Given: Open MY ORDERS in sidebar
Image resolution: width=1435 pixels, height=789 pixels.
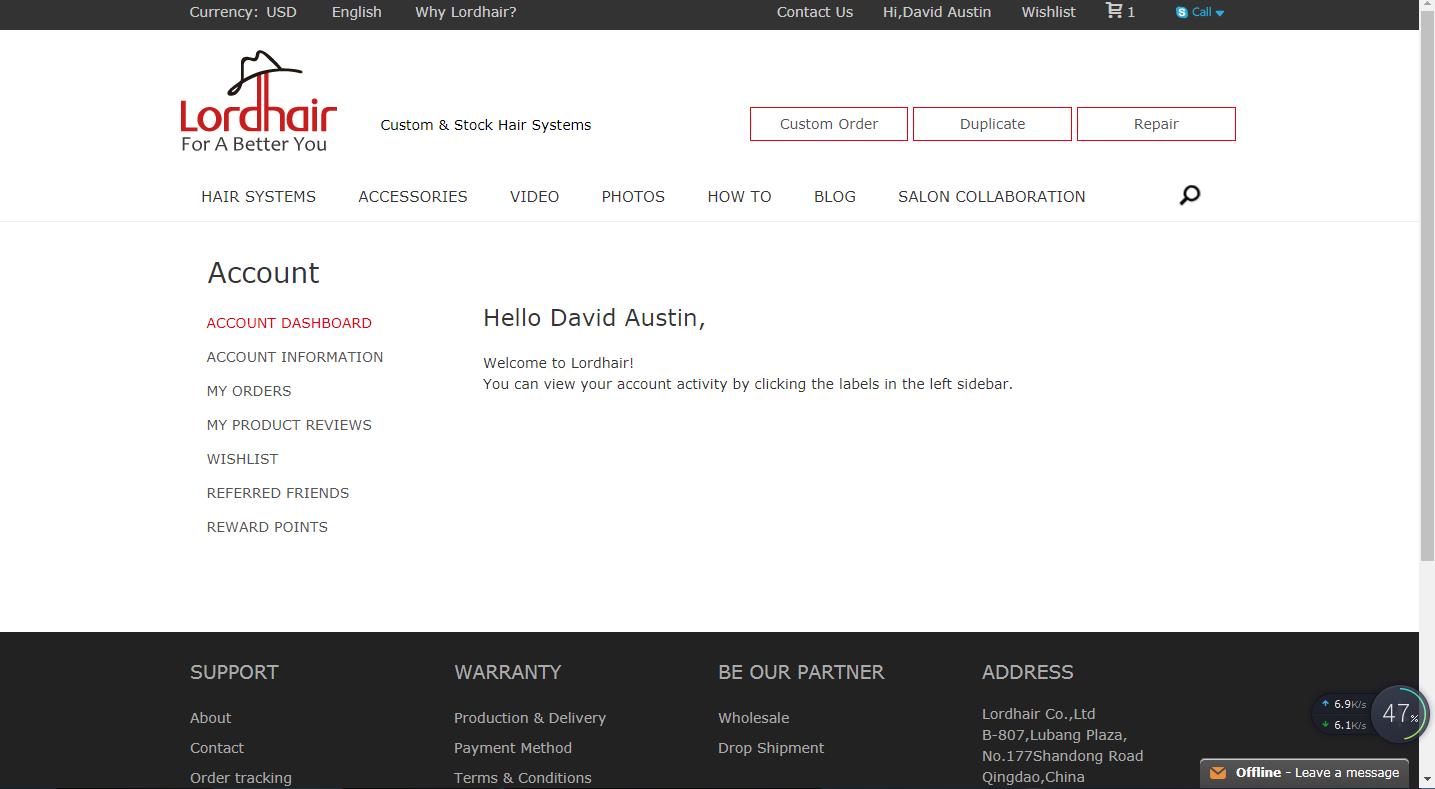Looking at the screenshot, I should point(249,391).
